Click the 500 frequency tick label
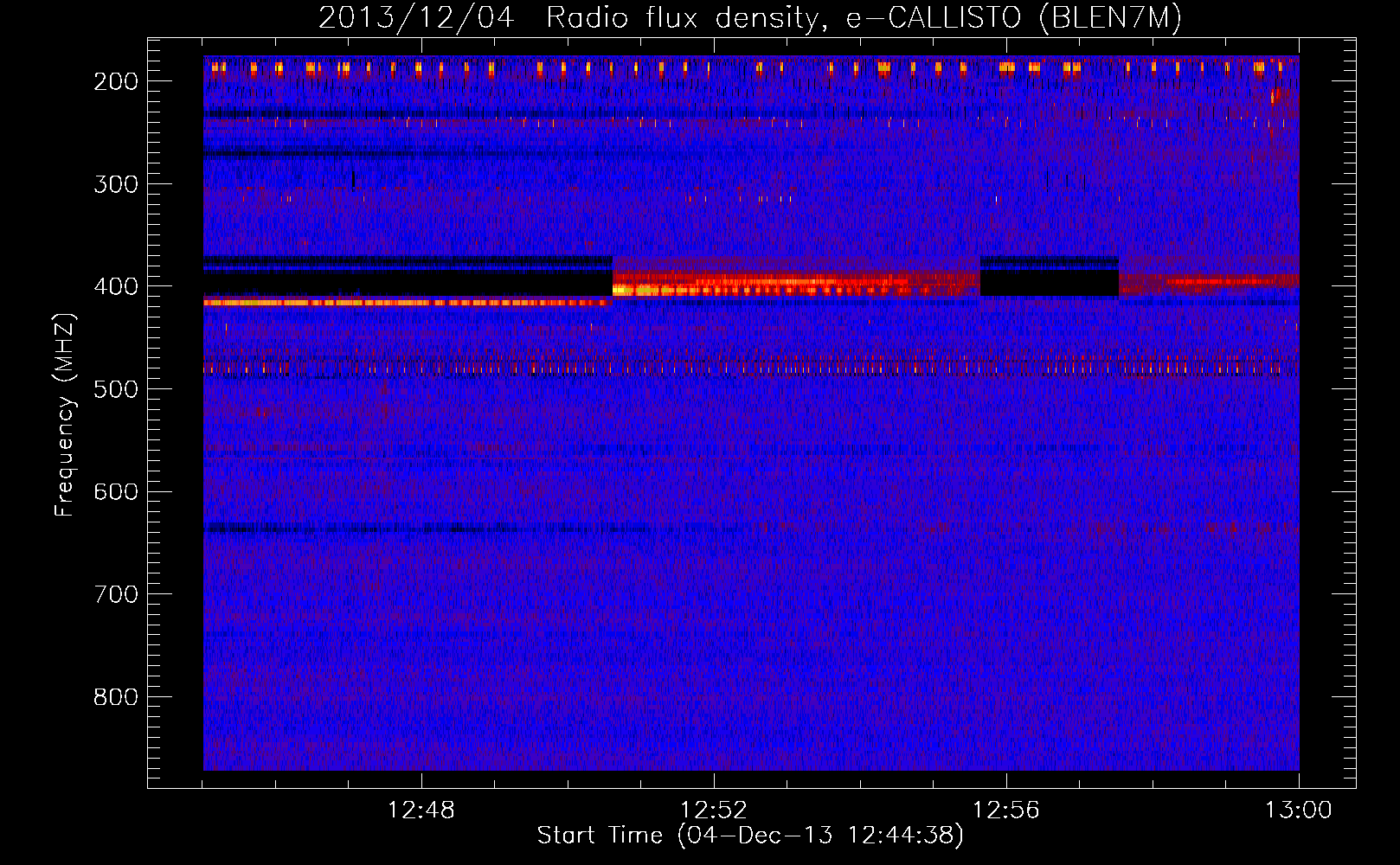This screenshot has height=865, width=1400. [x=116, y=389]
